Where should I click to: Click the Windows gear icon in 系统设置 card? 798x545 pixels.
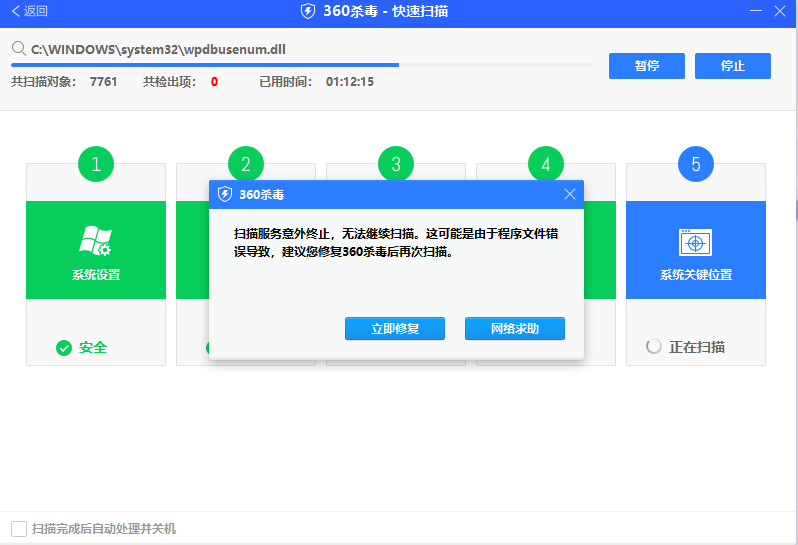click(96, 241)
